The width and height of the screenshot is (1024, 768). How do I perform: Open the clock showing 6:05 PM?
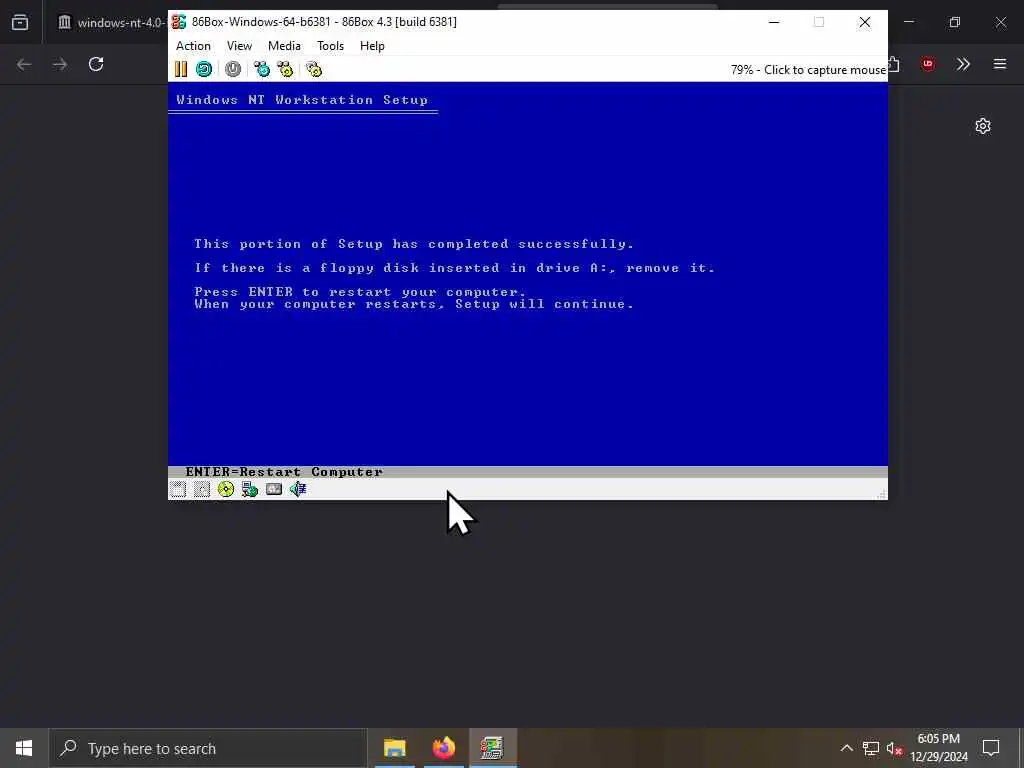938,748
